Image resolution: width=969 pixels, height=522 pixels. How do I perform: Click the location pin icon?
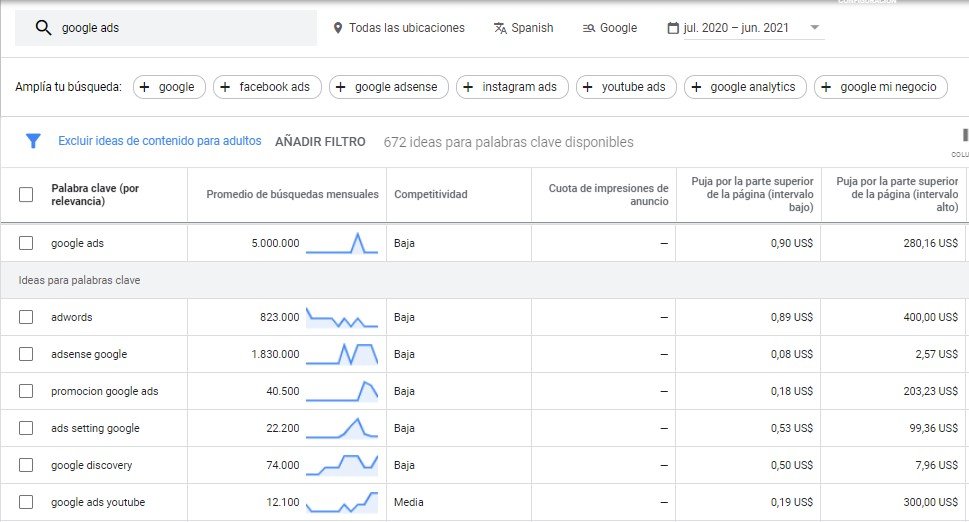pos(337,28)
